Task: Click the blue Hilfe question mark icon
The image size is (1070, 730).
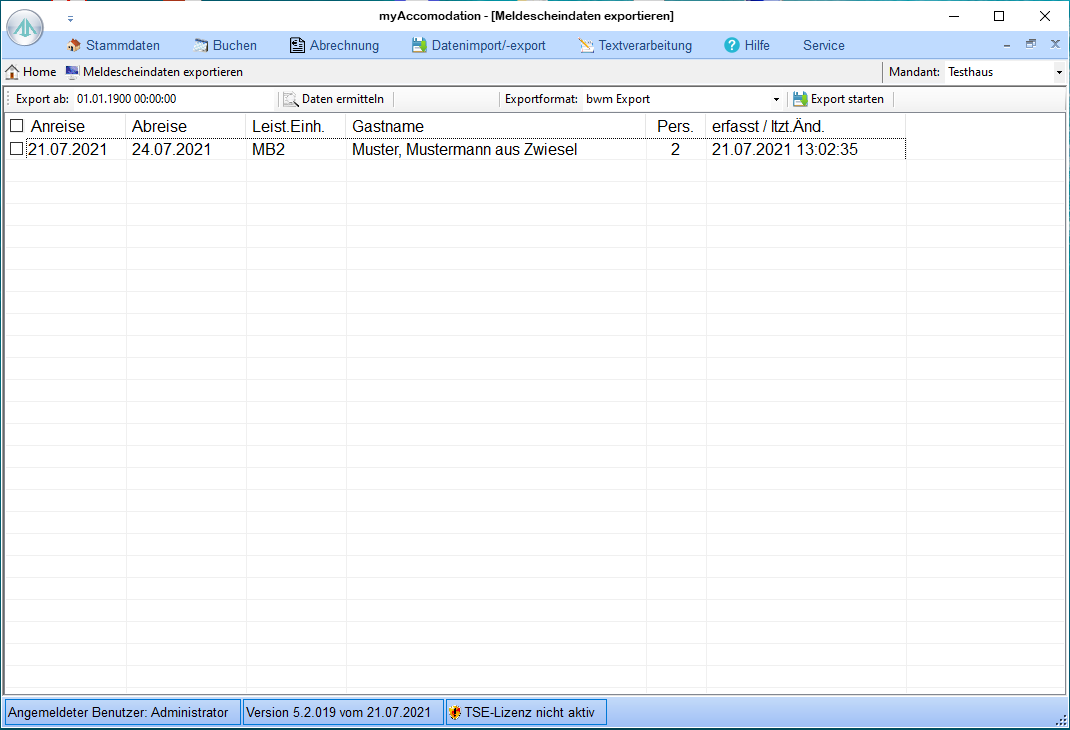Action: coord(732,45)
